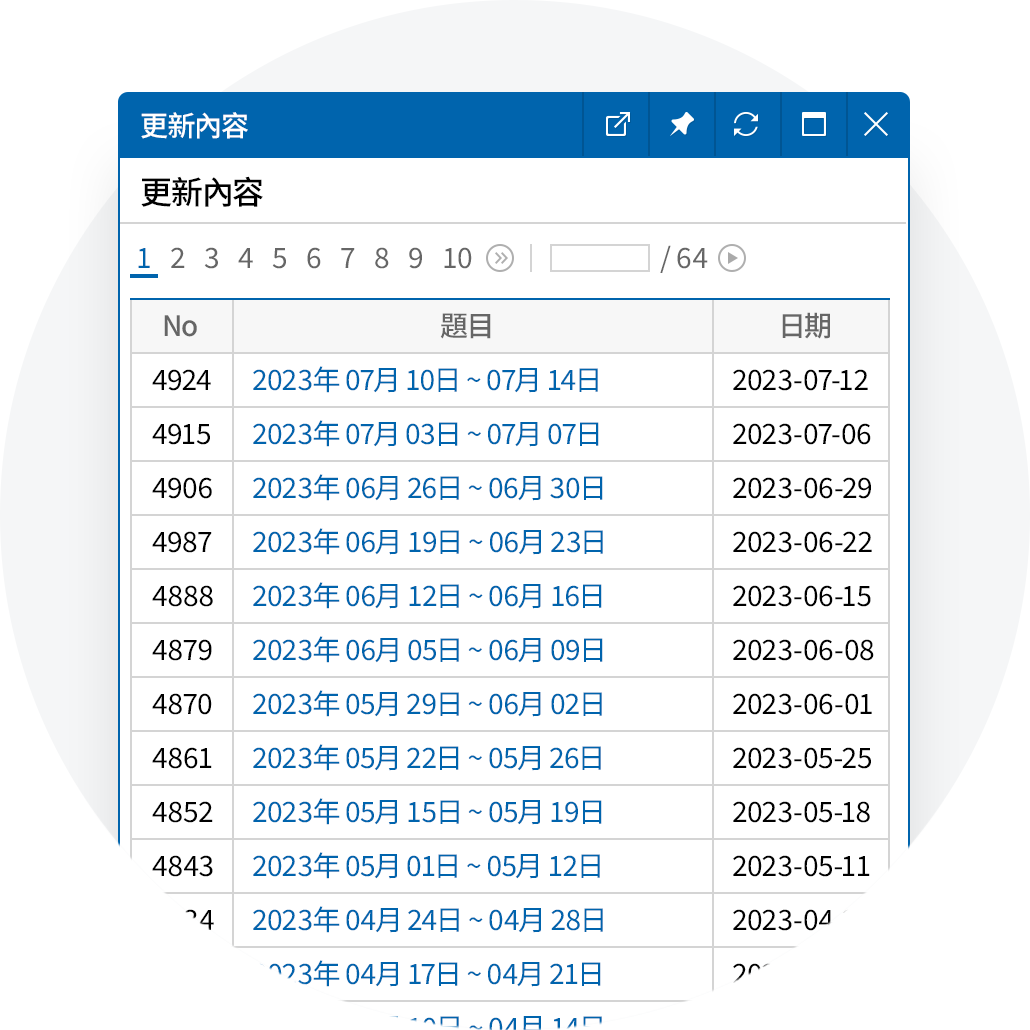Refresh the update content list
Viewport: 1030px width, 1030px height.
pos(747,125)
